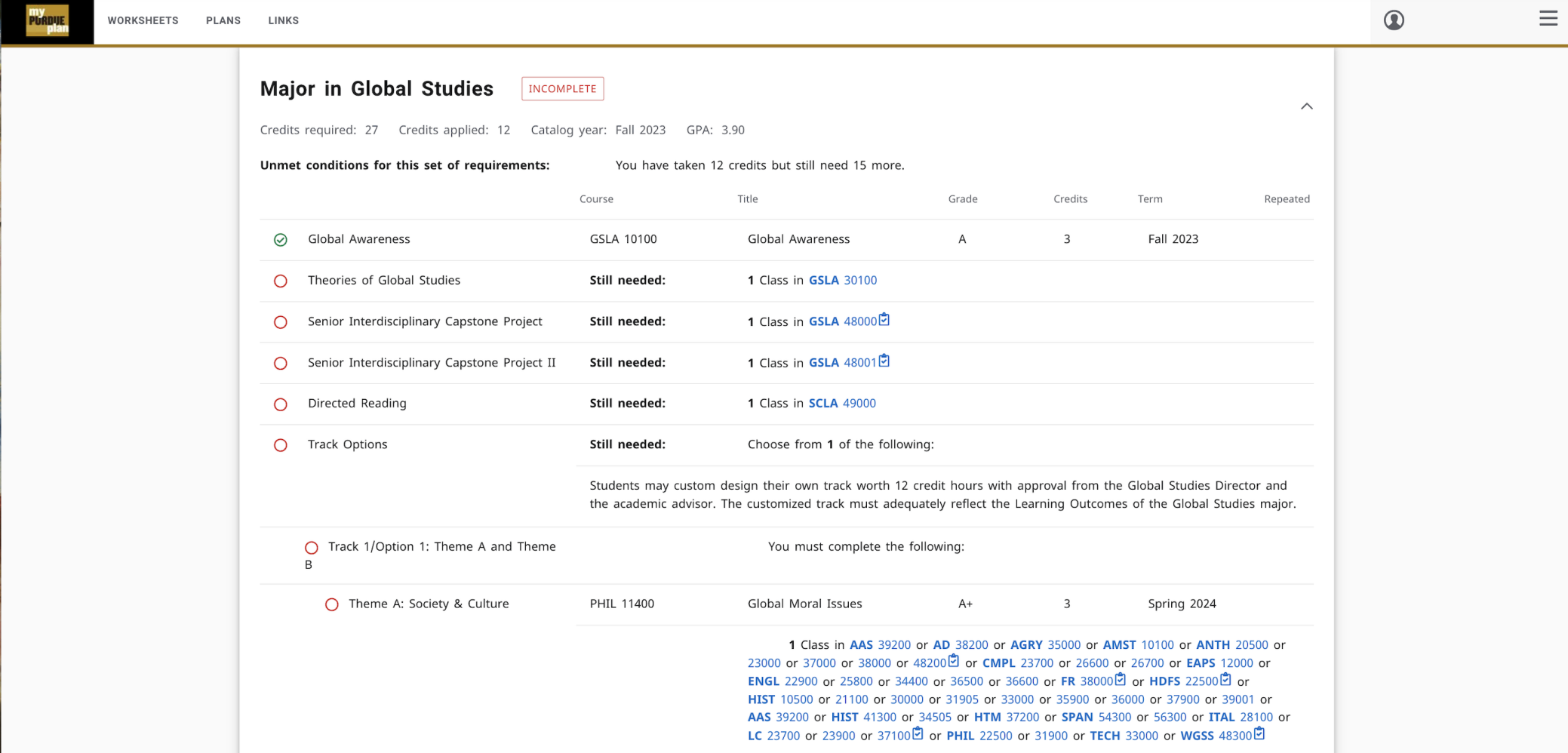Screen dimensions: 1568x753
Task: Click the planner icon next to FR 38000
Action: pos(1121,680)
